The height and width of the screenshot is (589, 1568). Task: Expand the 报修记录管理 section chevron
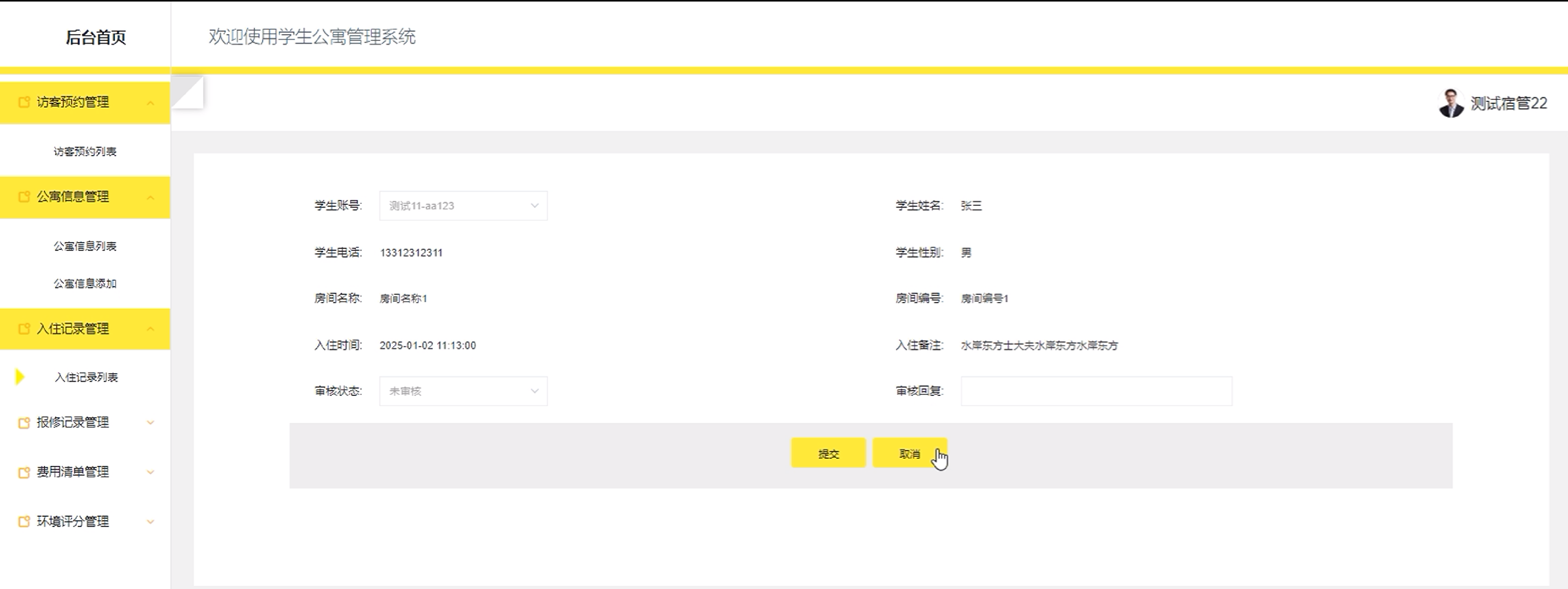pos(151,422)
